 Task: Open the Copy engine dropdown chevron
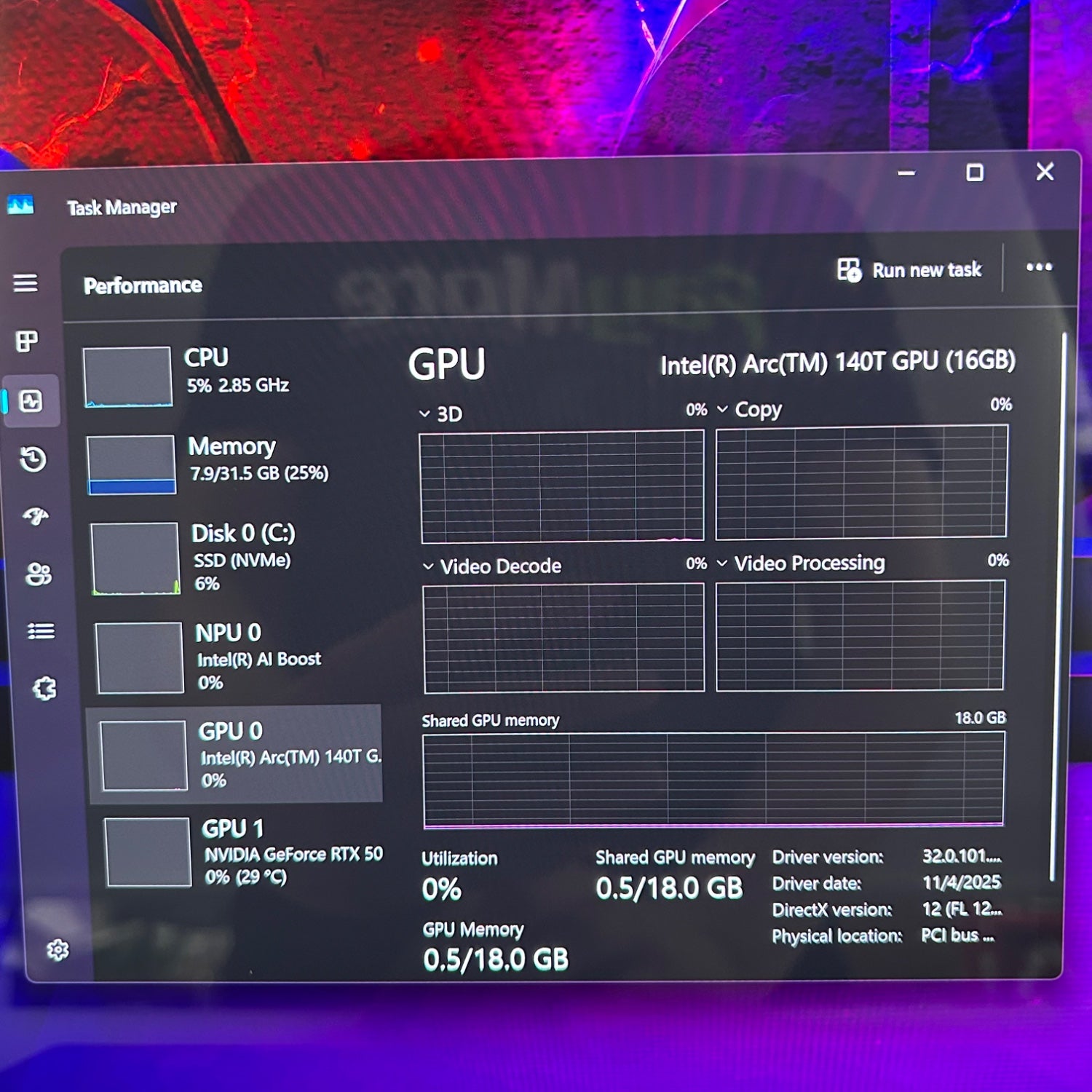pos(722,409)
